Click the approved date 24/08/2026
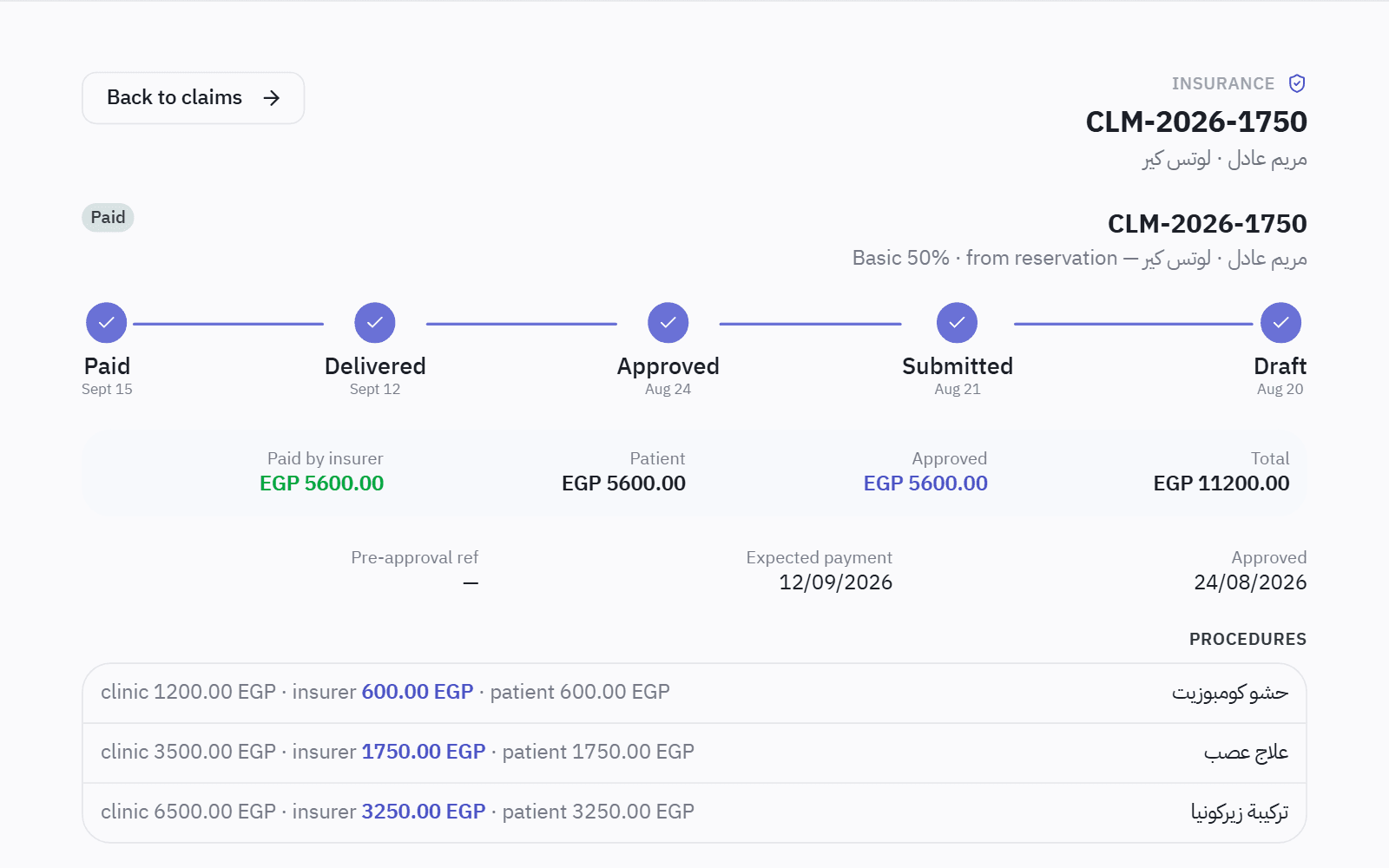The height and width of the screenshot is (868, 1389). click(1250, 582)
